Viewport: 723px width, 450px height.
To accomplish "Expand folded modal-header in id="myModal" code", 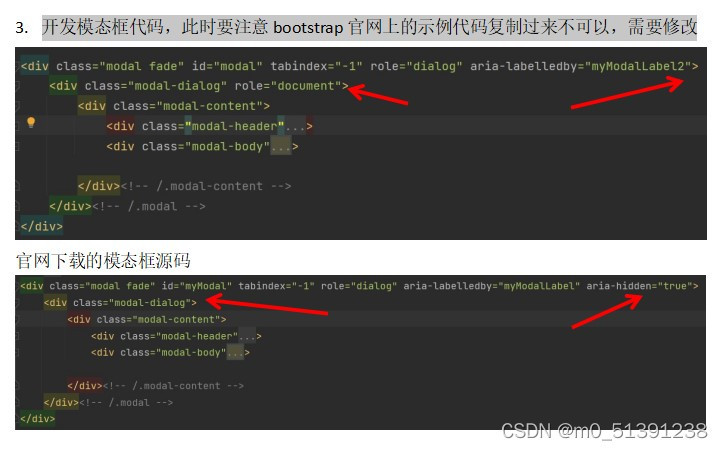I will pyautogui.click(x=247, y=337).
